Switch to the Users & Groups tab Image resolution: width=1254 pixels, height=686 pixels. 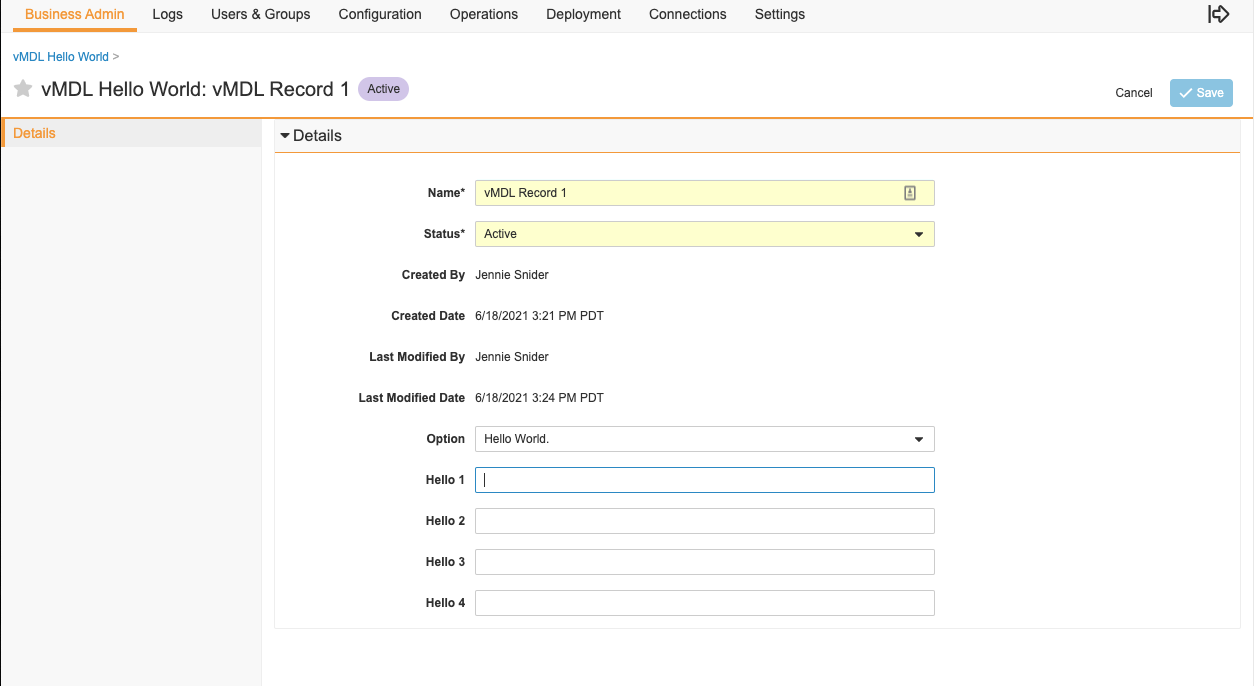(260, 14)
